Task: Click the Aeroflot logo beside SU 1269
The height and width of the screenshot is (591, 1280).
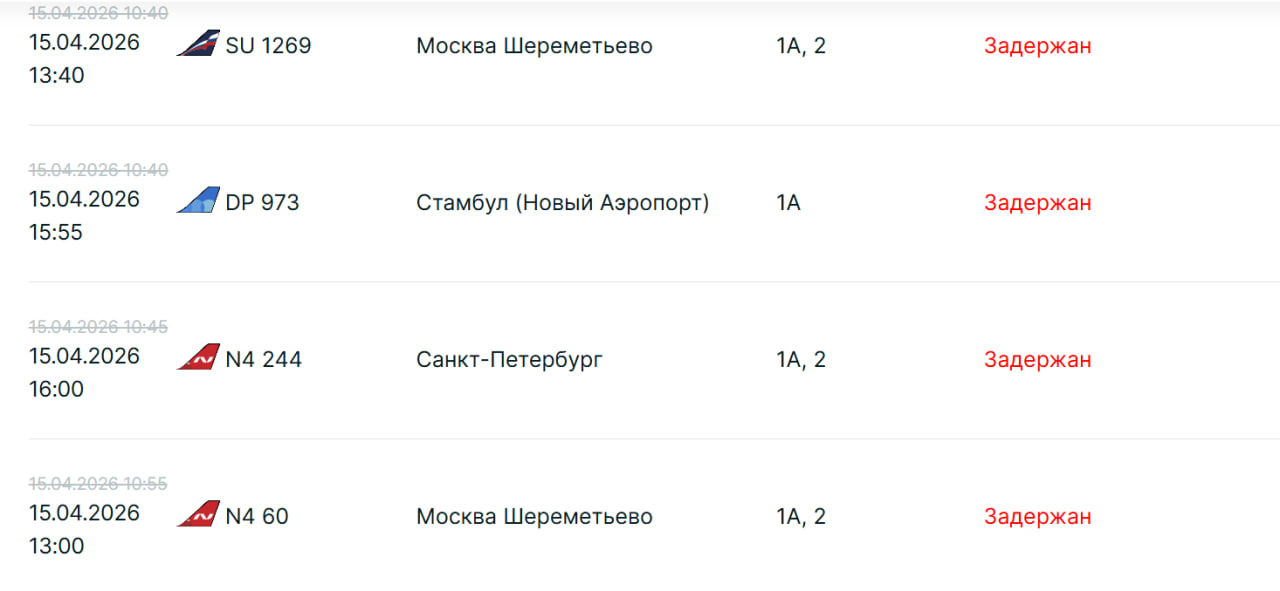Action: (198, 43)
